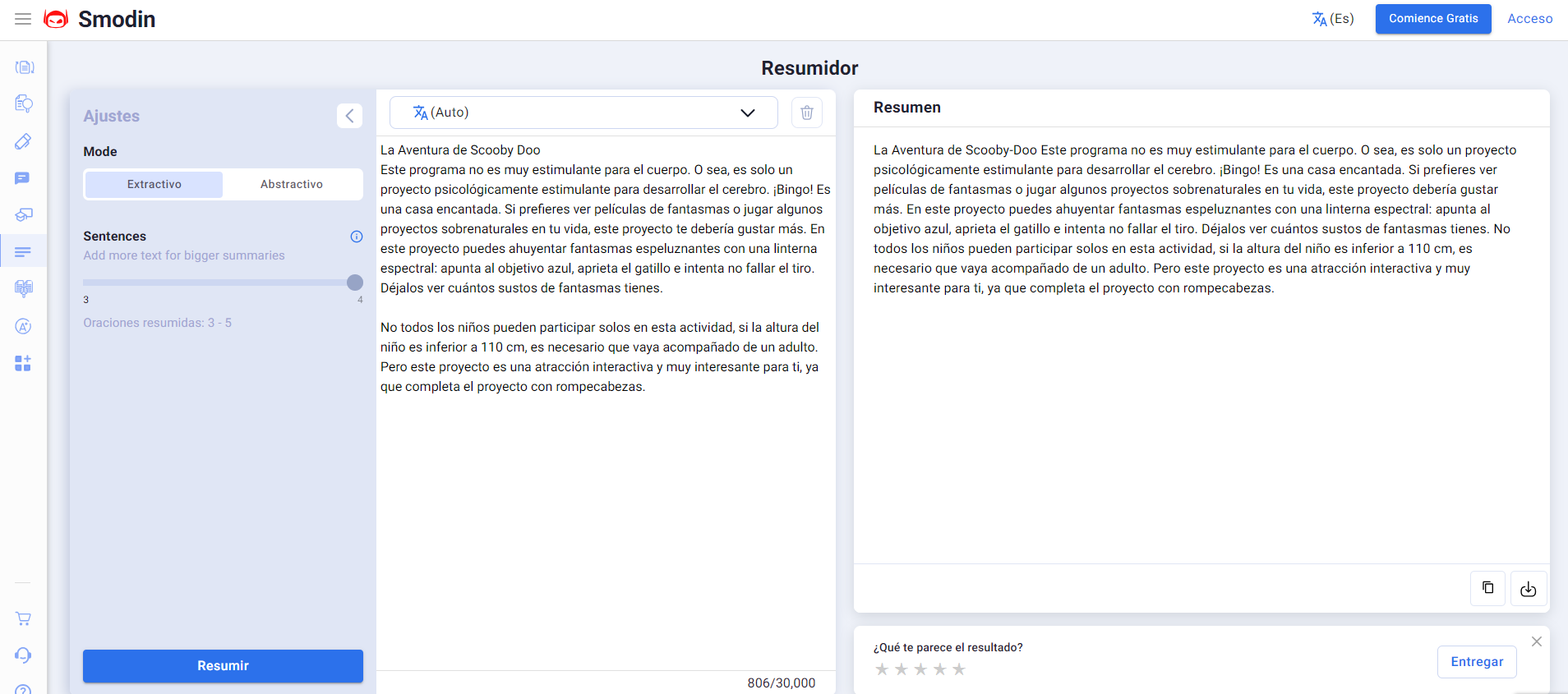Rate the result four stars
1568x694 pixels.
pos(940,669)
